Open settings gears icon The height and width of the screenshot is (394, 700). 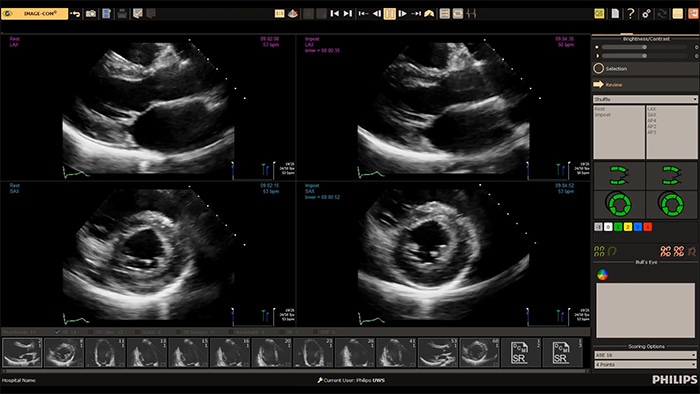click(646, 14)
